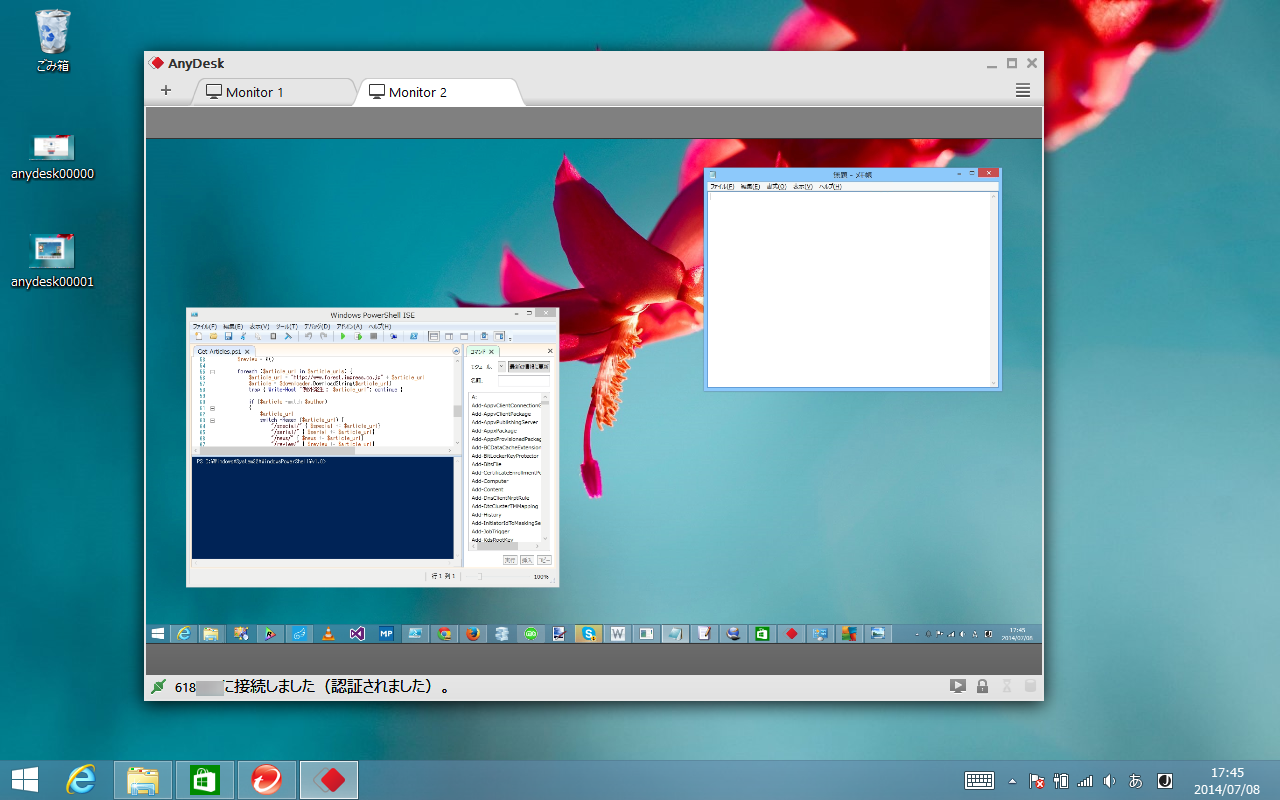The height and width of the screenshot is (800, 1280).
Task: Collapse the script pane in PowerShell ISE
Action: coord(458,351)
